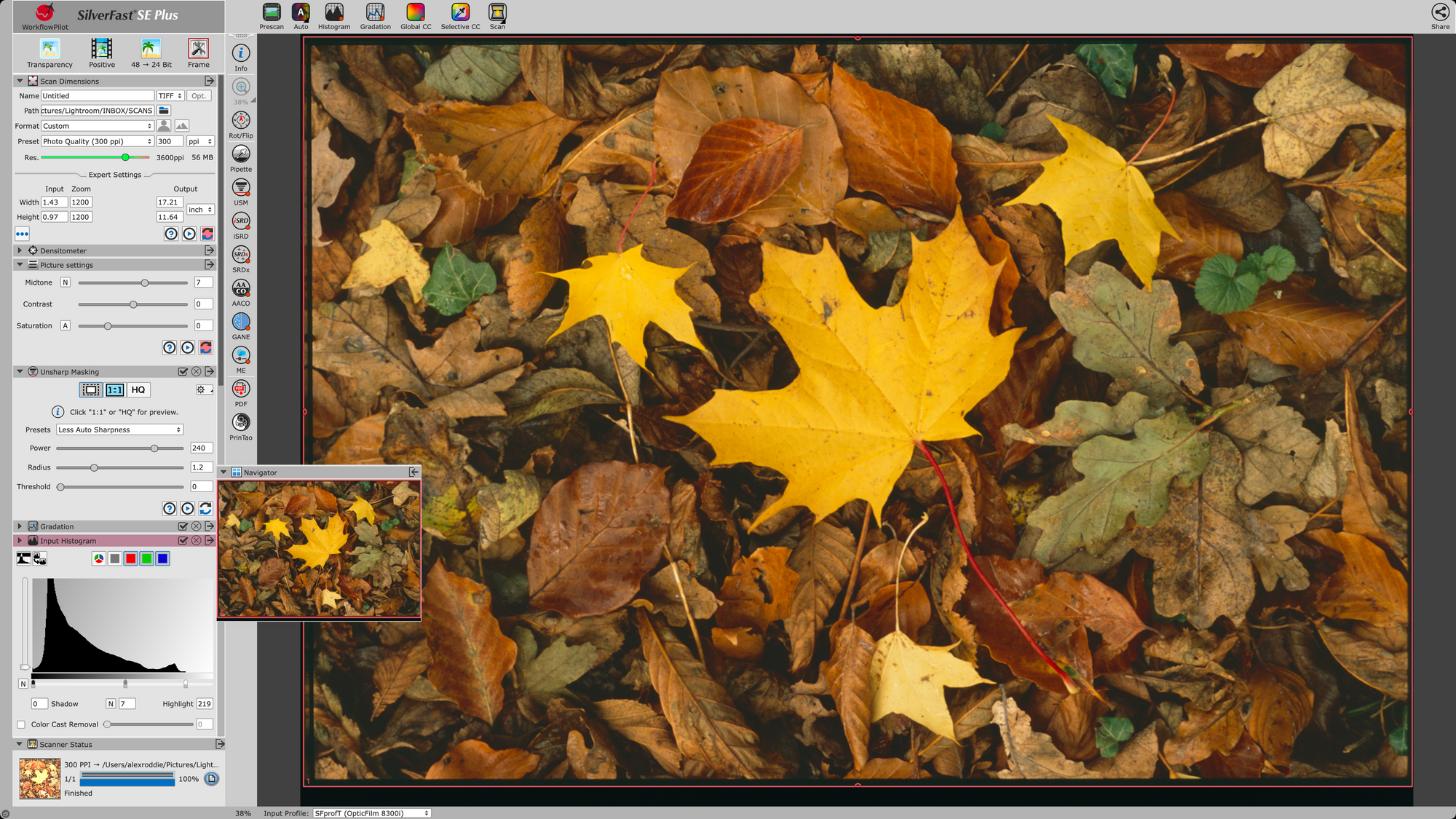The image size is (1456, 819).
Task: Open the Input Profile dropdown
Action: [x=371, y=813]
